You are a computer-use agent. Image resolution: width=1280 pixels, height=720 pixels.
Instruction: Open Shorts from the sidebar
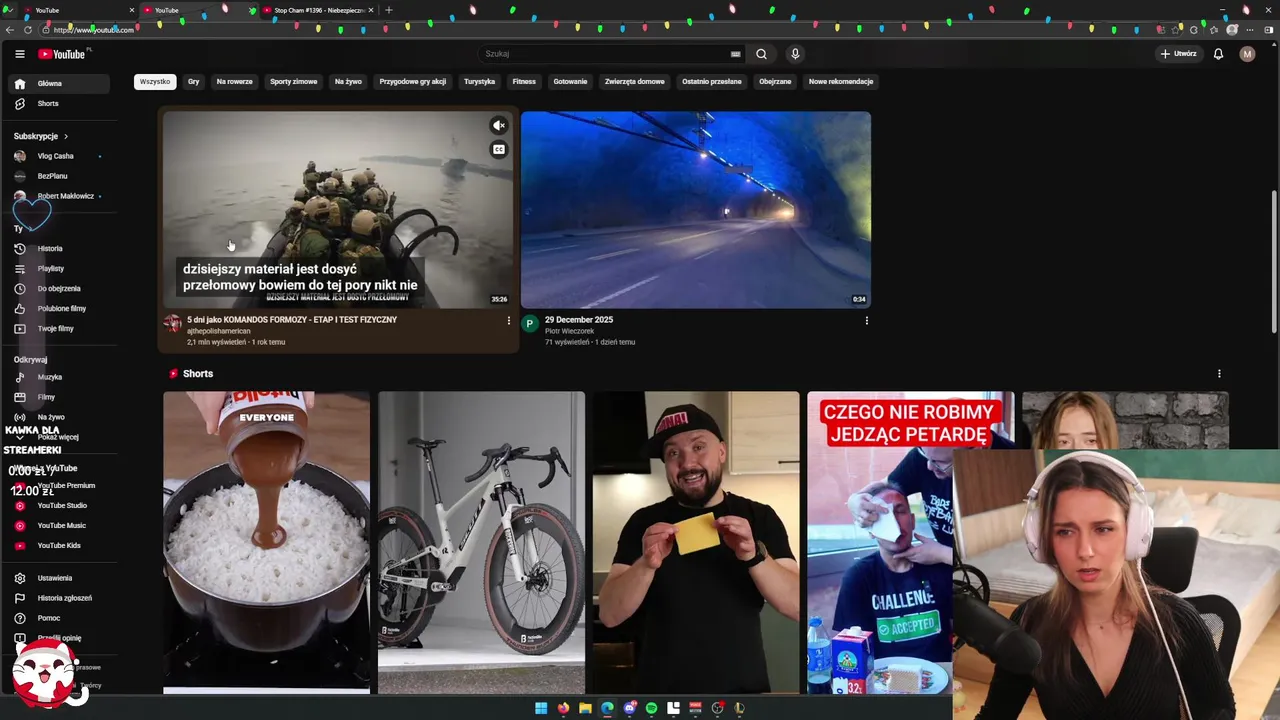60,104
